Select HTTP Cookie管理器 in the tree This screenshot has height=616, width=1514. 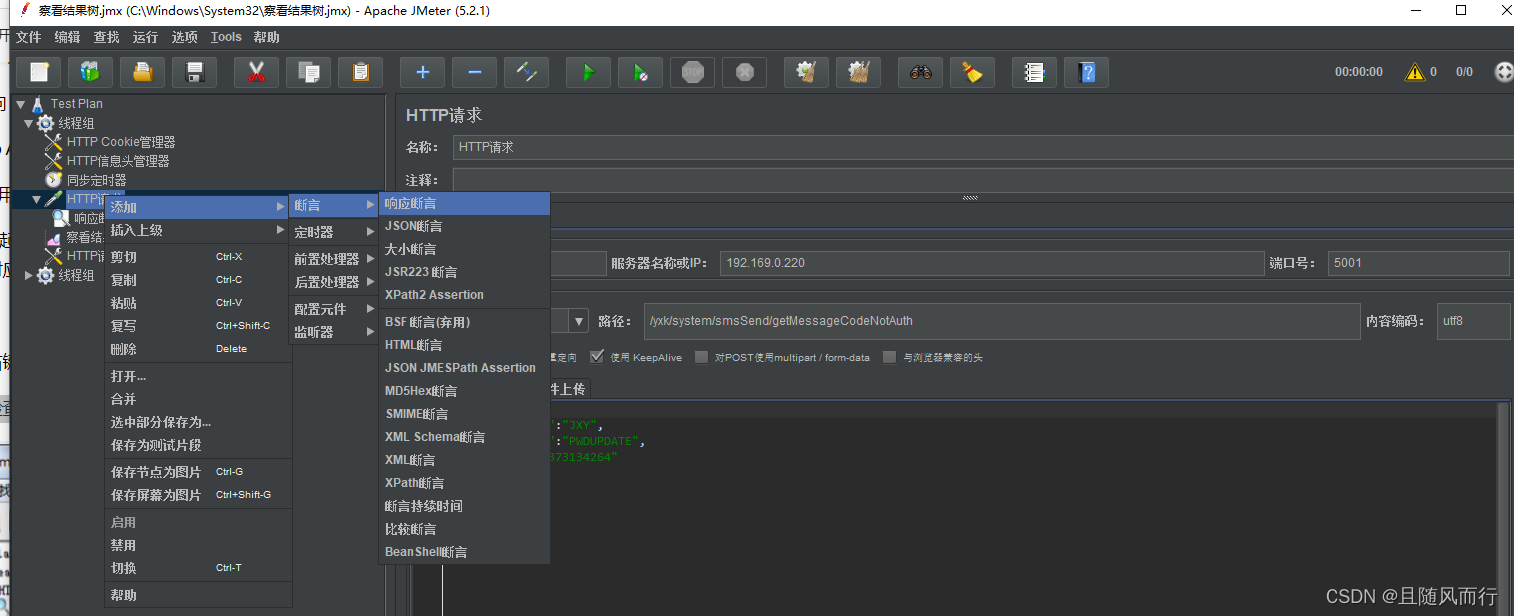[121, 142]
